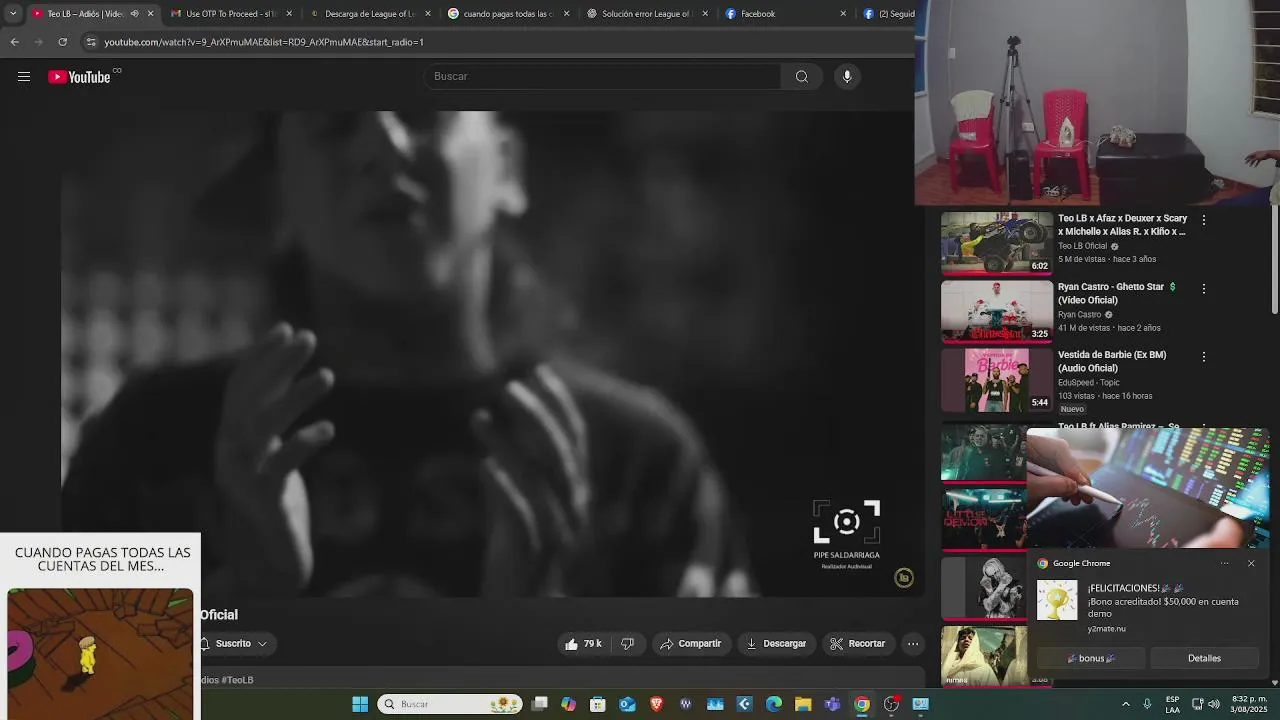Switch to the Use OTP To Proceed Gmail tab

(x=229, y=14)
